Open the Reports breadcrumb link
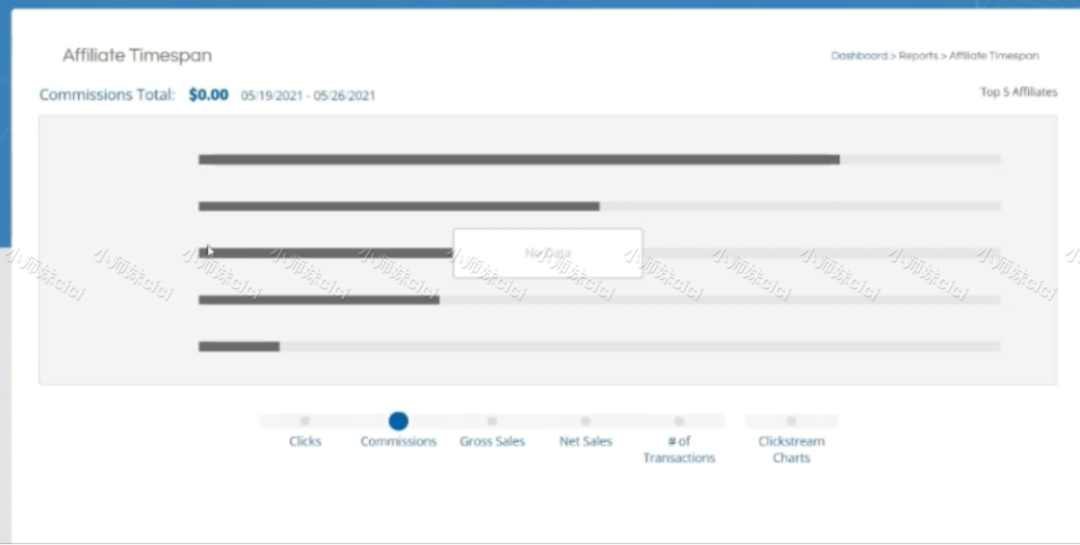Viewport: 1080px width, 545px height. [918, 56]
